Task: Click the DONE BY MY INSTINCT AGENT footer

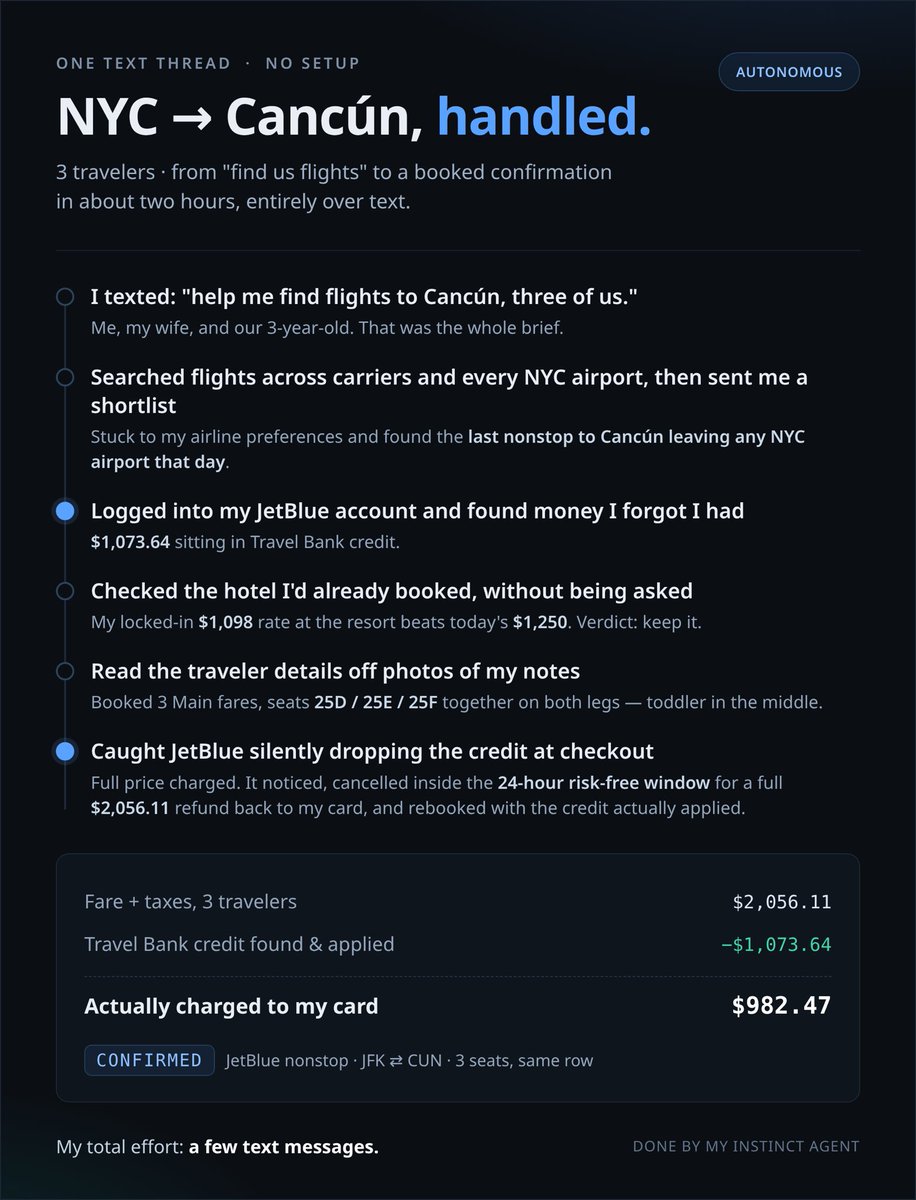Action: [746, 1147]
